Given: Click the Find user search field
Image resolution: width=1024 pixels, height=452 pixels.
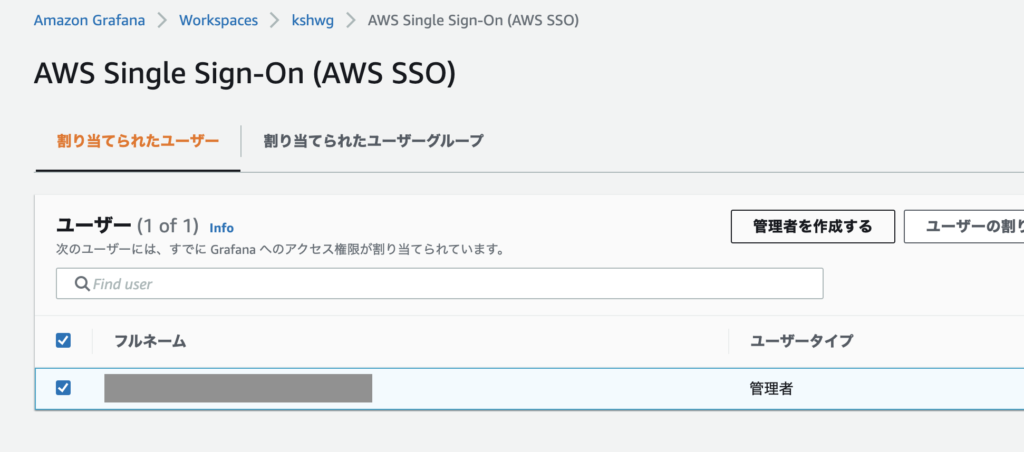Looking at the screenshot, I should [440, 283].
